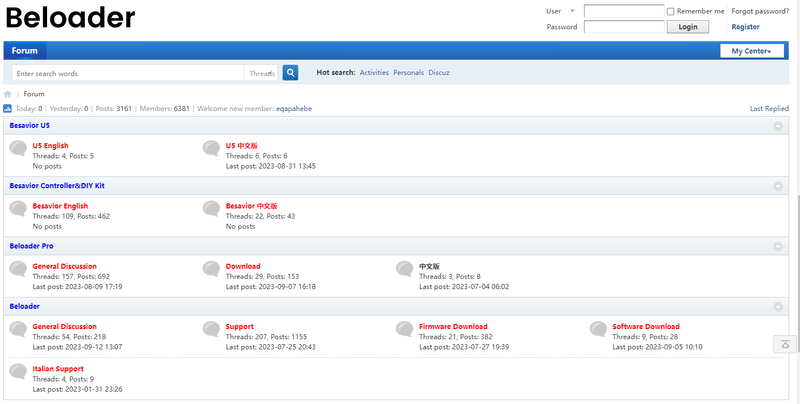Click the User name input field
The width and height of the screenshot is (800, 404).
tap(624, 11)
